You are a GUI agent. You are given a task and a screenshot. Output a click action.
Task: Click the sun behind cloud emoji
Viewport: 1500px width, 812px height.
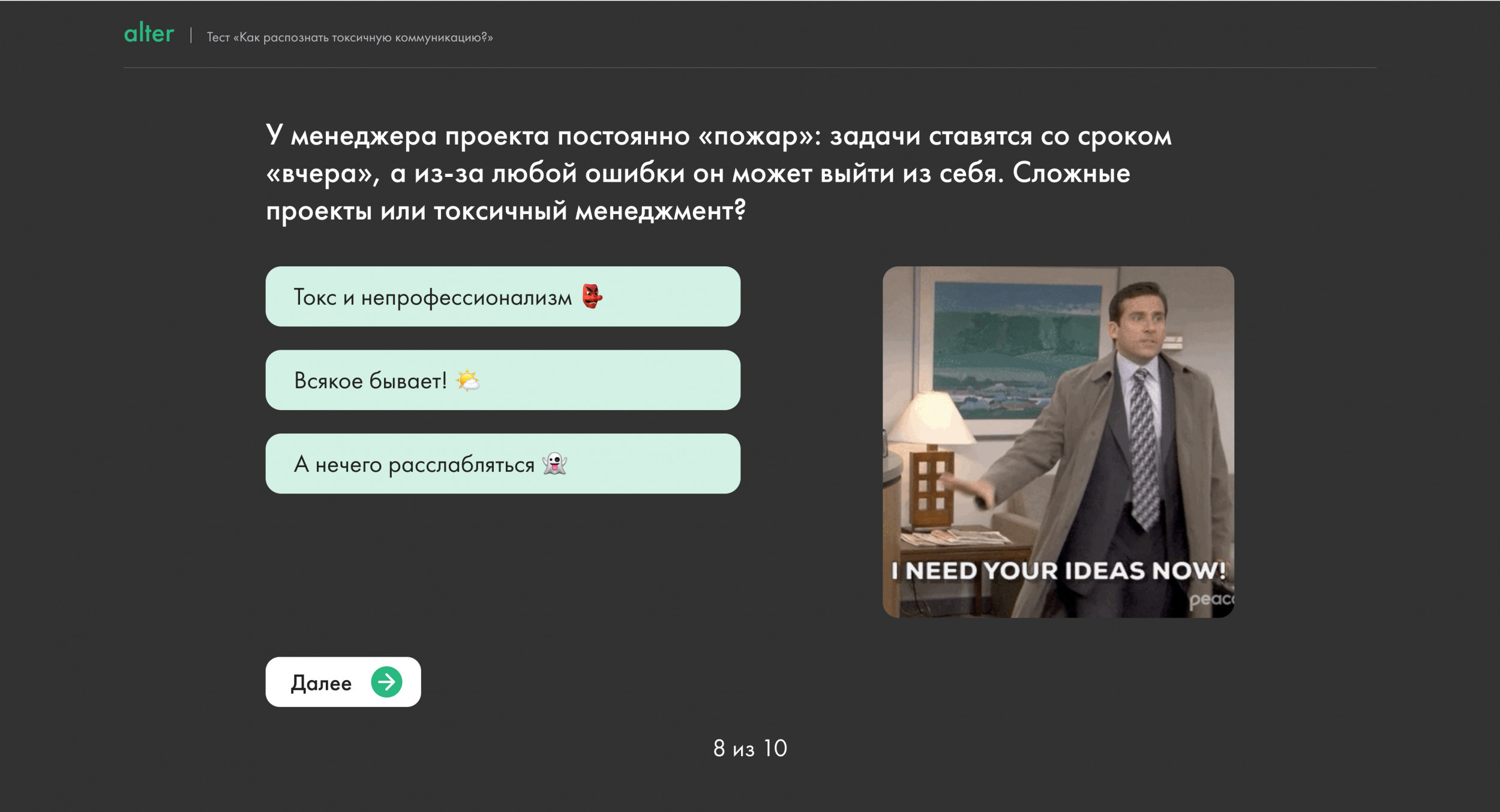(x=467, y=380)
